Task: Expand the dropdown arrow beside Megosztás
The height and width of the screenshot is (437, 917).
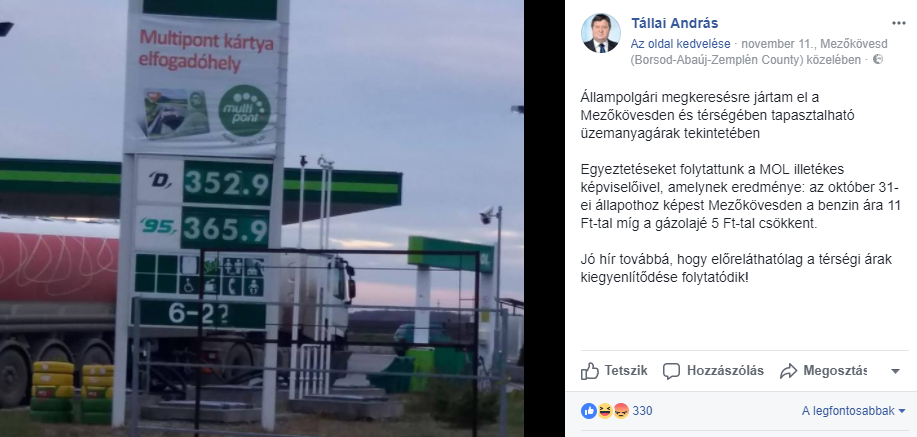Action: click(x=895, y=371)
